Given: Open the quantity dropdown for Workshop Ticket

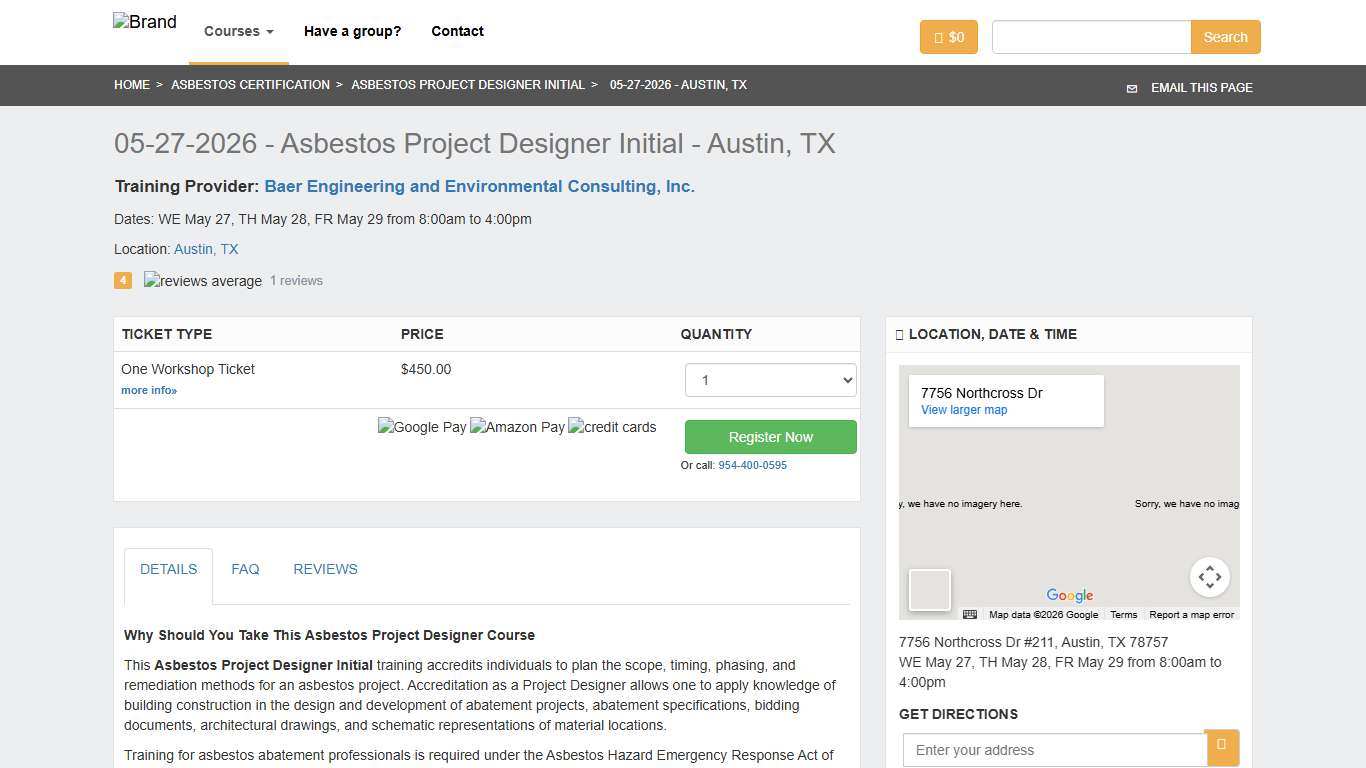Looking at the screenshot, I should [769, 379].
